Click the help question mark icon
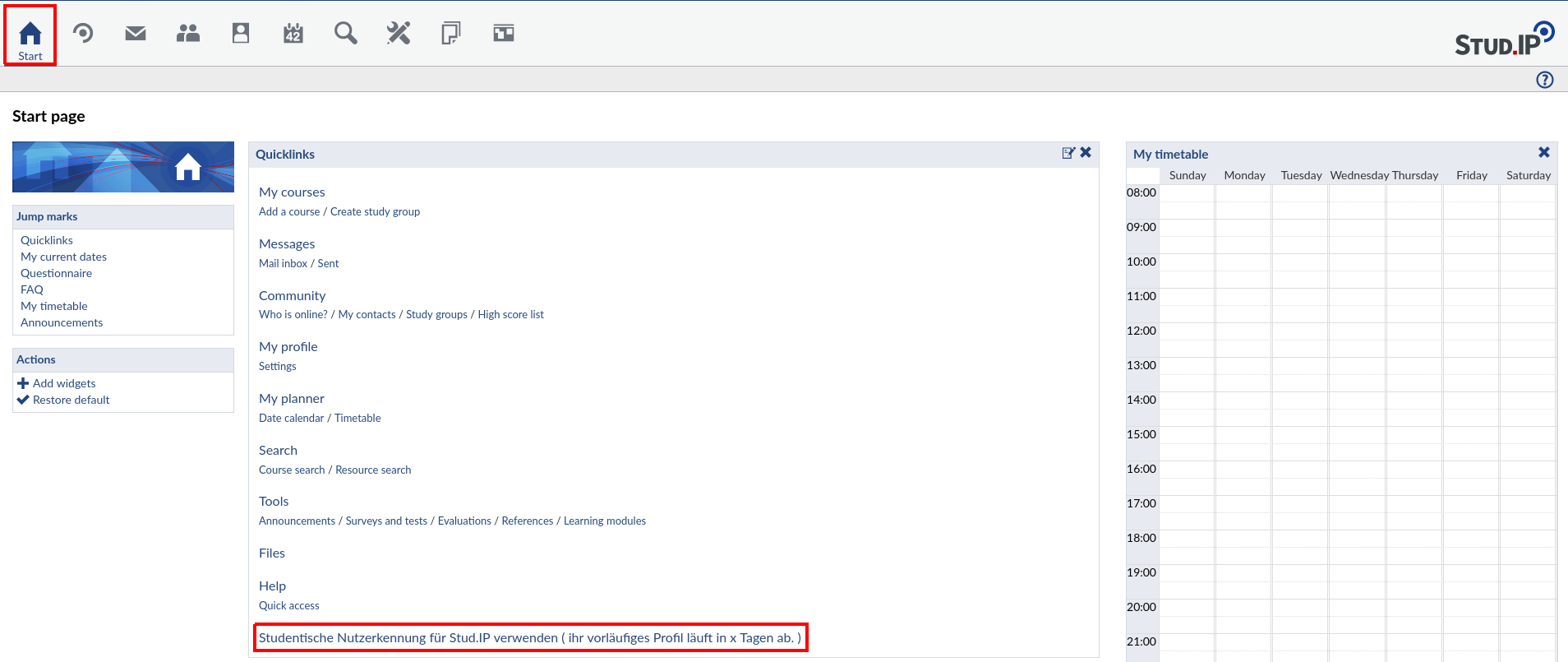The image size is (1568, 662). pos(1545,80)
